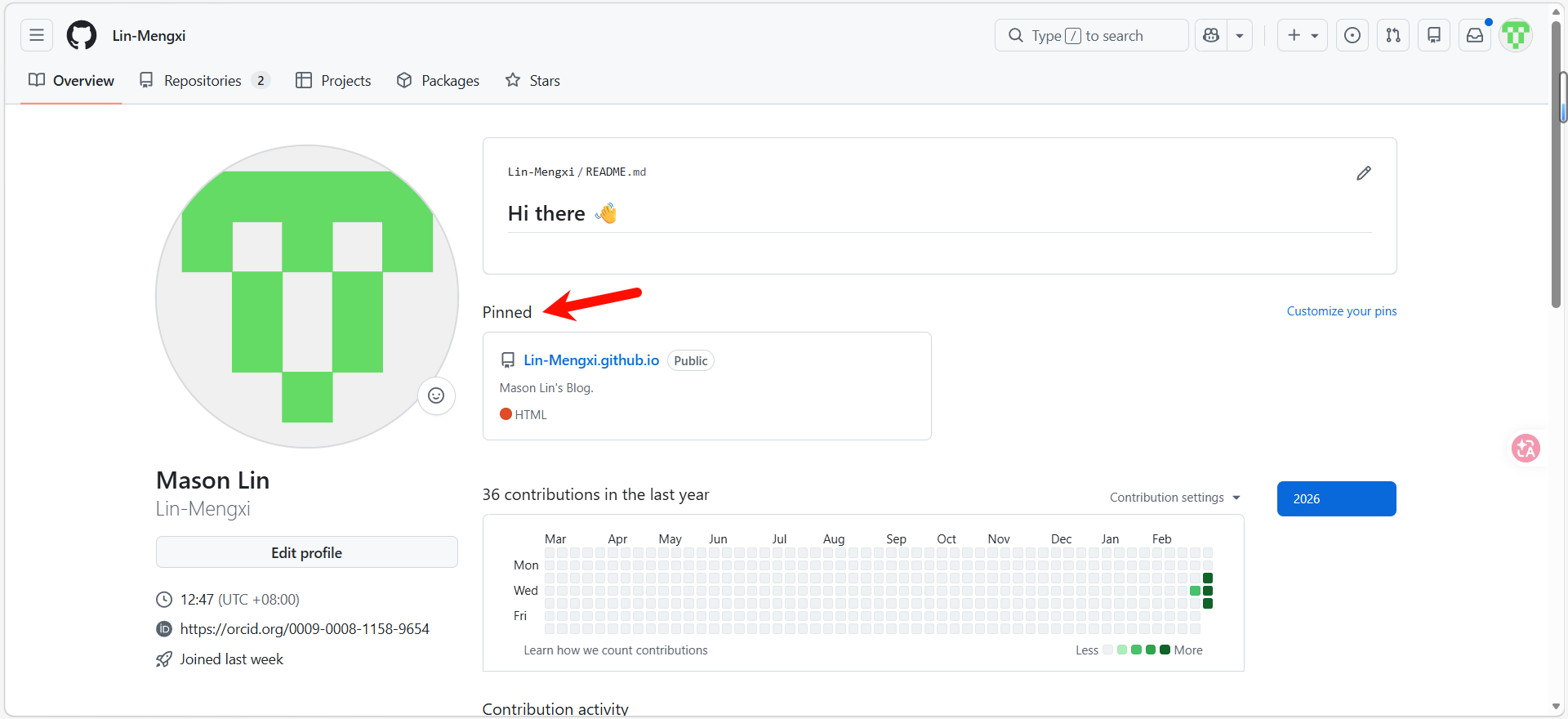1568x719 pixels.
Task: Open the notifications inbox icon
Action: (x=1475, y=35)
